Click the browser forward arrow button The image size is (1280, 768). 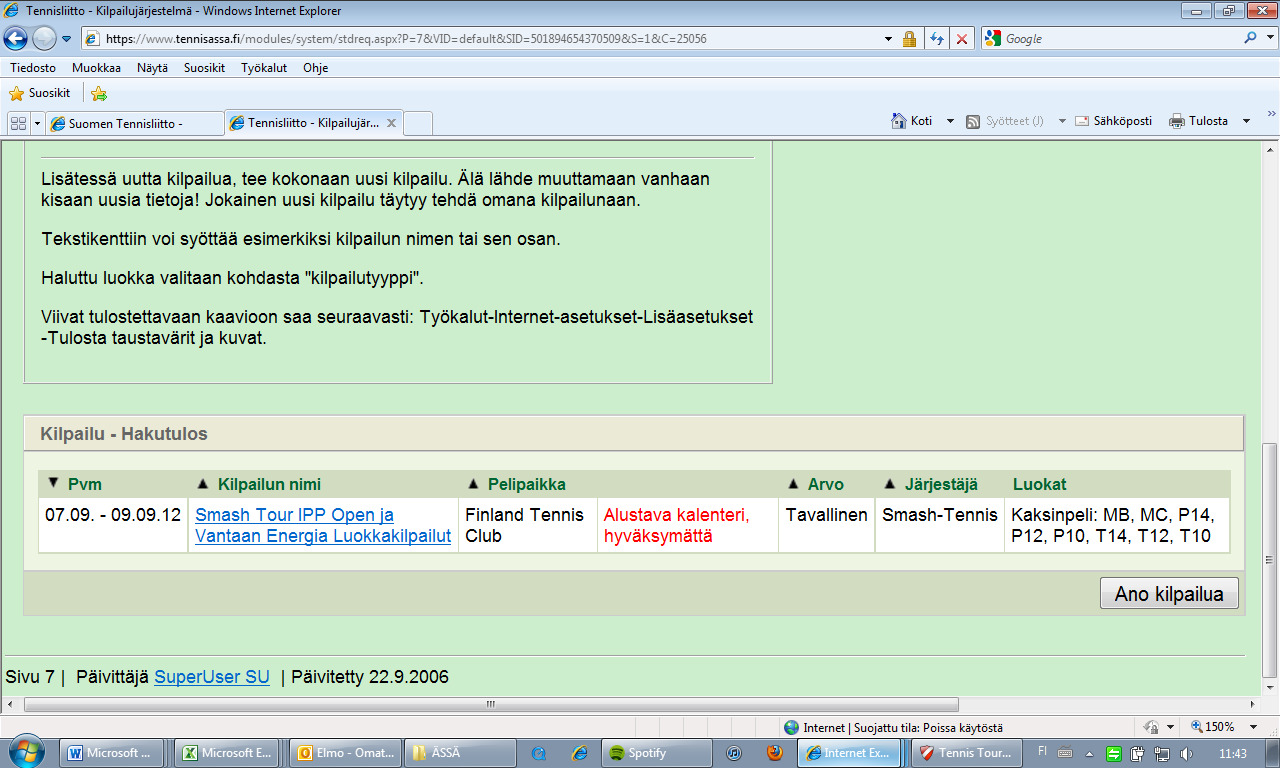coord(45,39)
